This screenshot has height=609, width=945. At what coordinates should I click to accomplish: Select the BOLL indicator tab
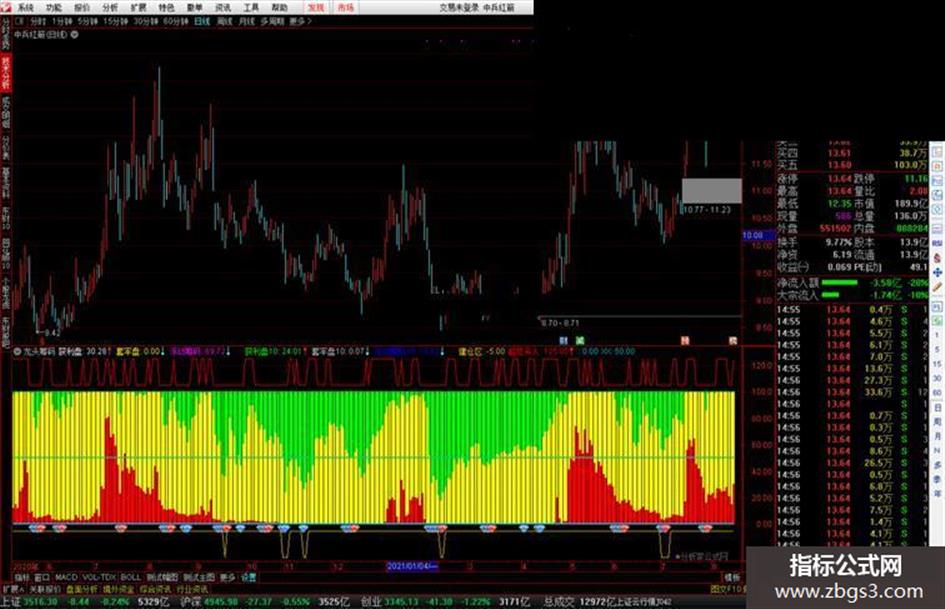[x=131, y=577]
